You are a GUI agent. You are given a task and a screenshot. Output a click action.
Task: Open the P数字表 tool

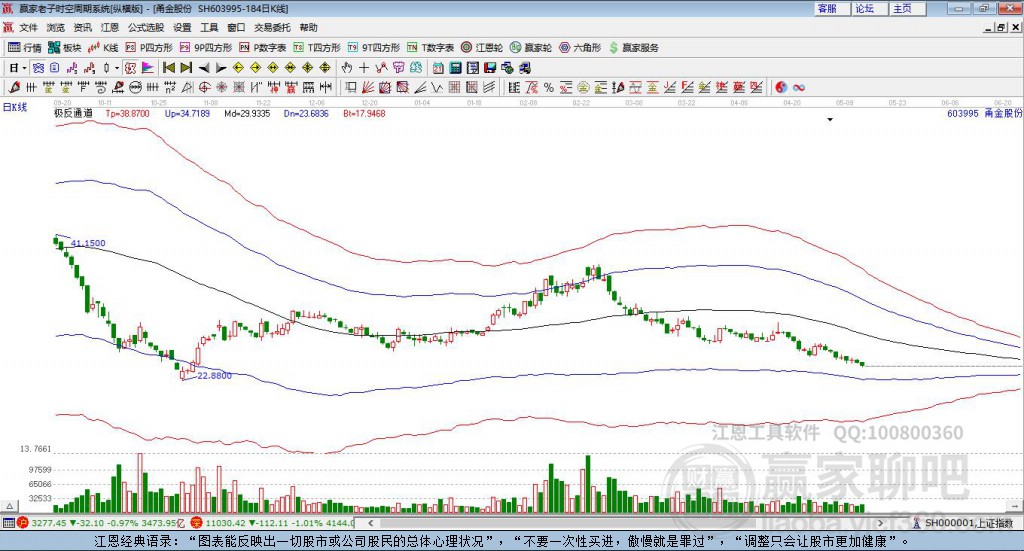coord(263,48)
